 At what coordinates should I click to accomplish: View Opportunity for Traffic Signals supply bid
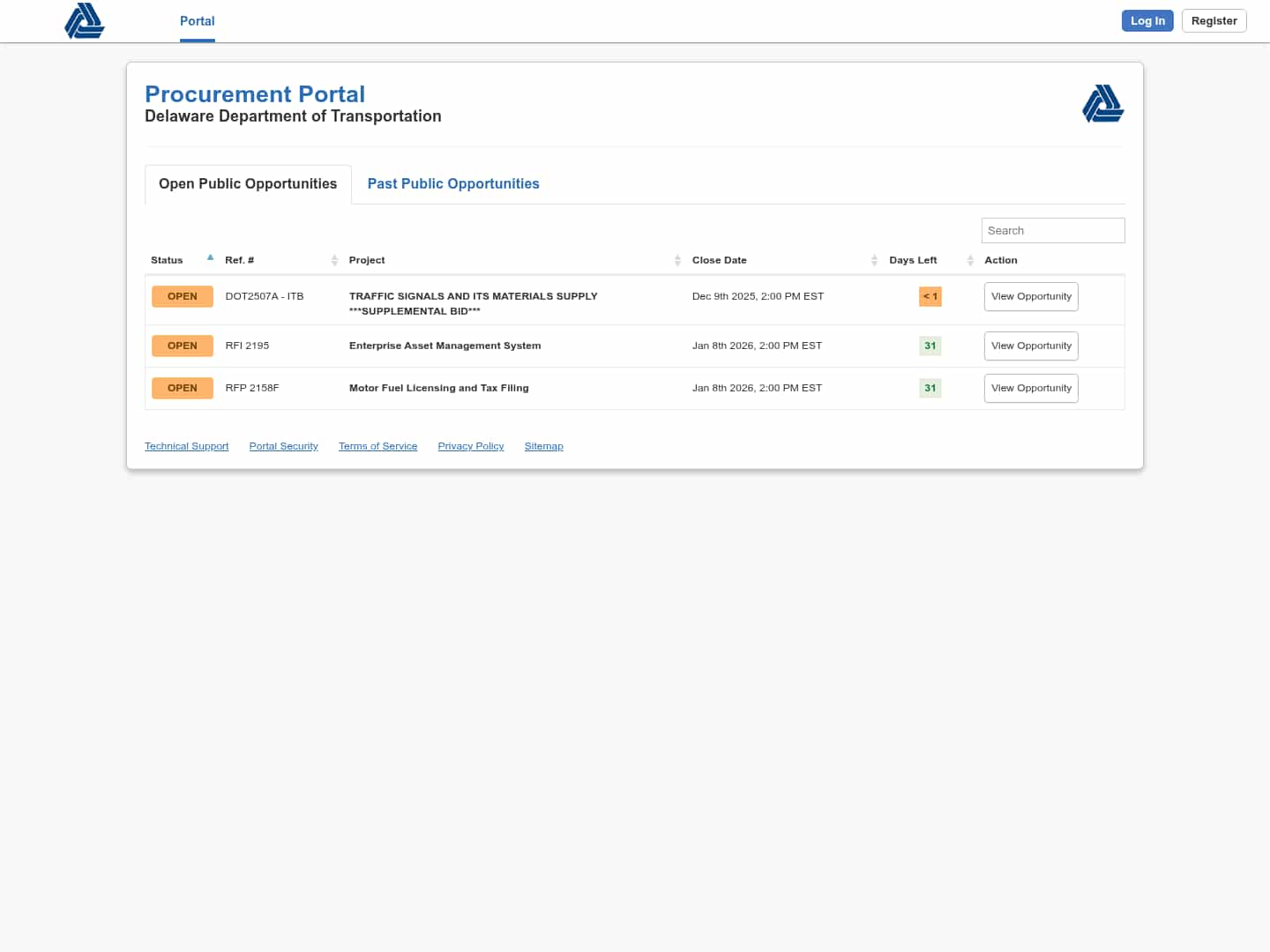tap(1031, 297)
